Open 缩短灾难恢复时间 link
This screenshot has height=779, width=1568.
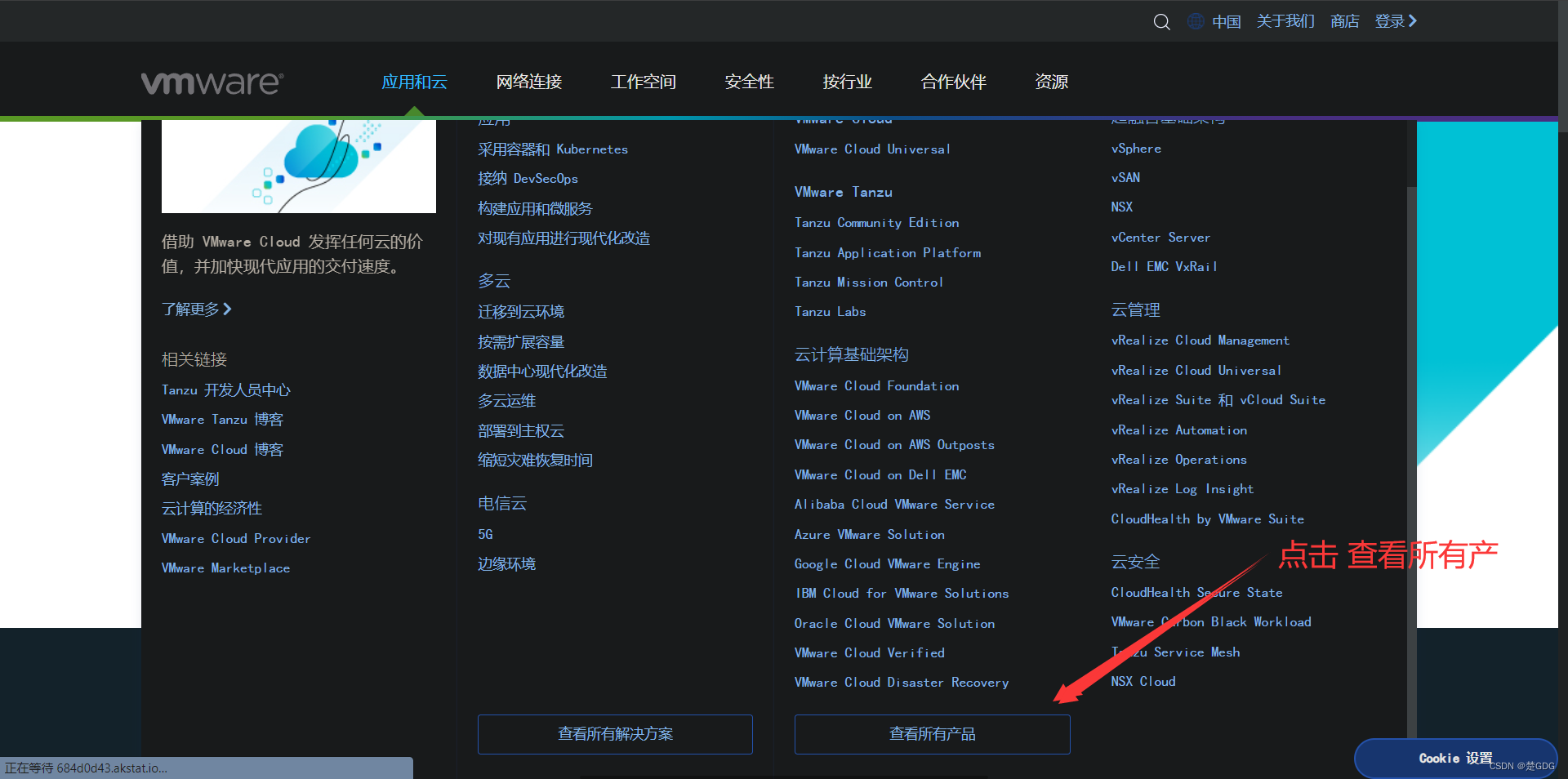pyautogui.click(x=535, y=461)
